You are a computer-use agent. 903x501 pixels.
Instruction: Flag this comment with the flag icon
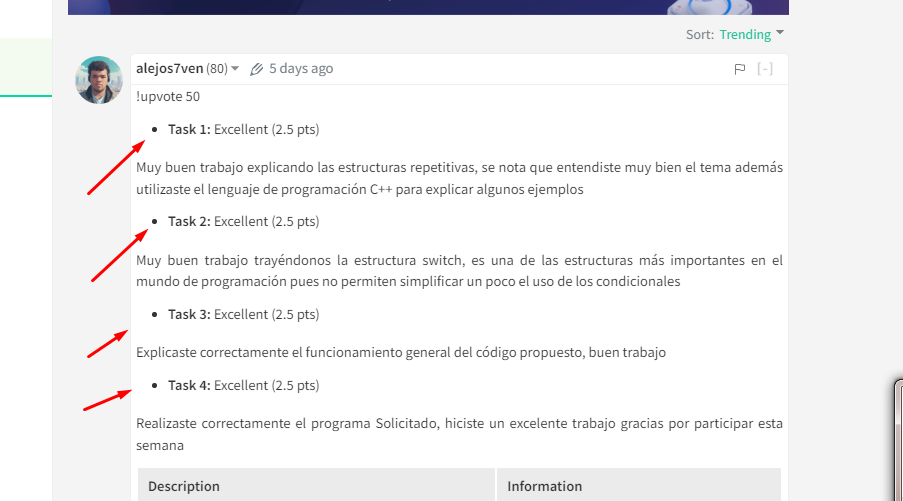(740, 69)
